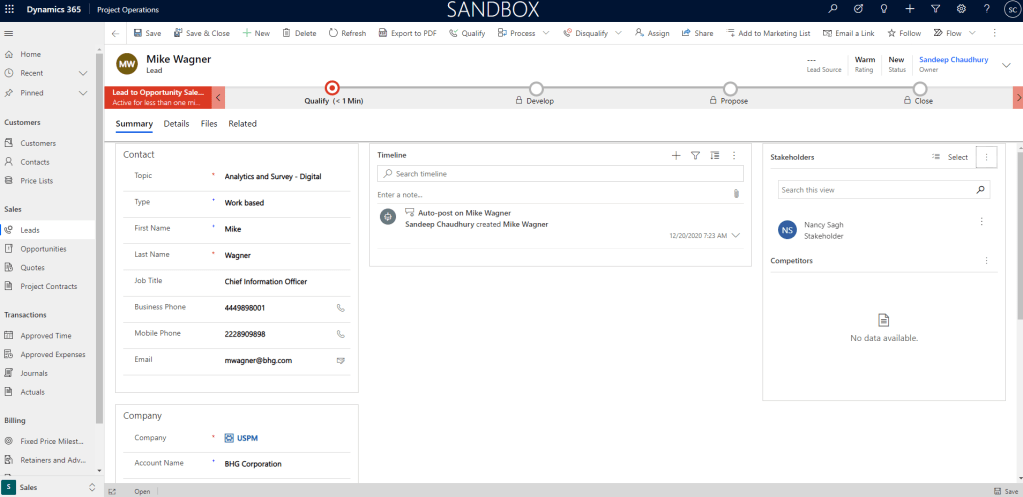Click the Email send icon beside mwagner@bhg.com
The image size is (1023, 497).
point(341,360)
